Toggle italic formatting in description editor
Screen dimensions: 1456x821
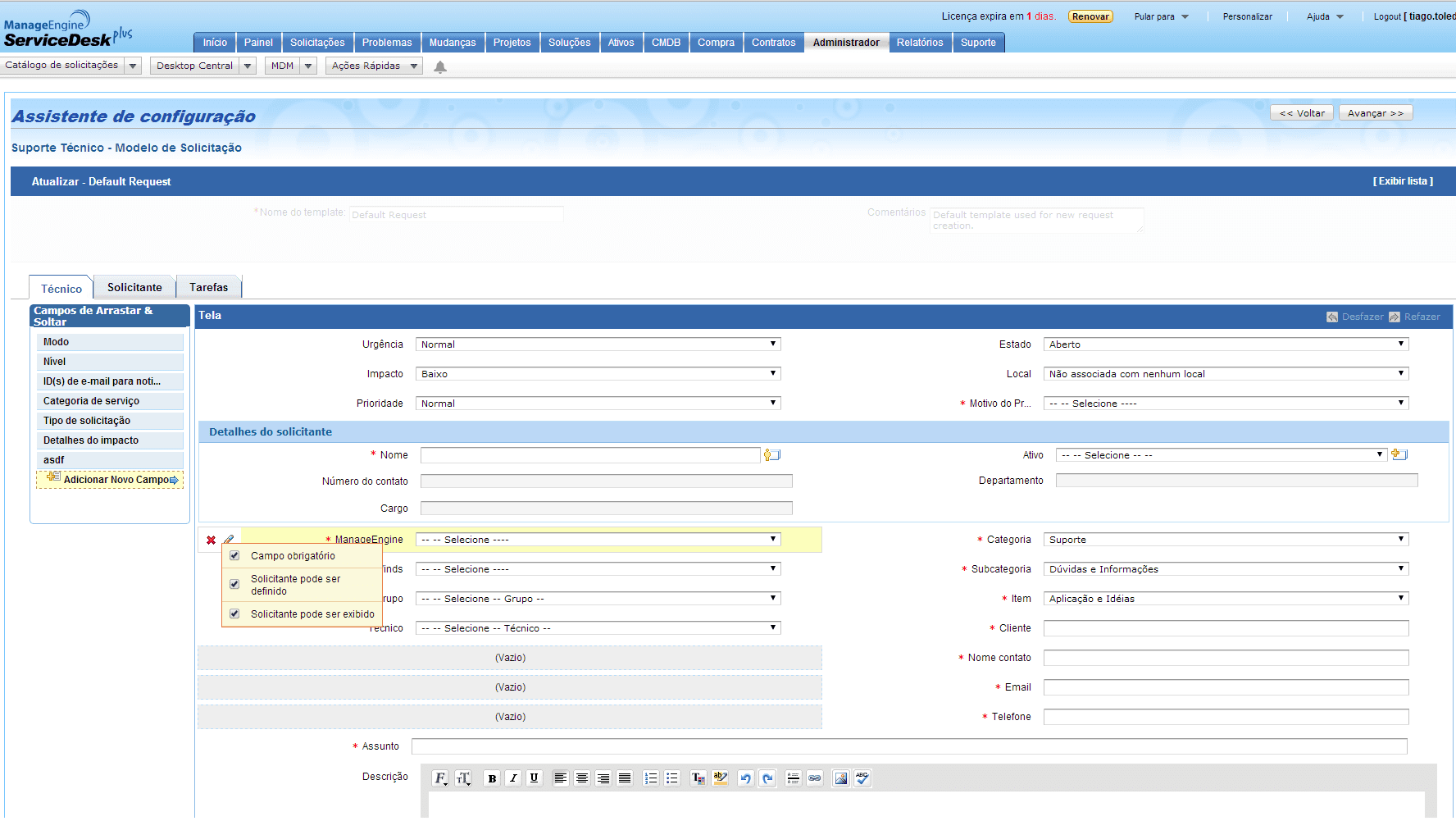[x=513, y=778]
